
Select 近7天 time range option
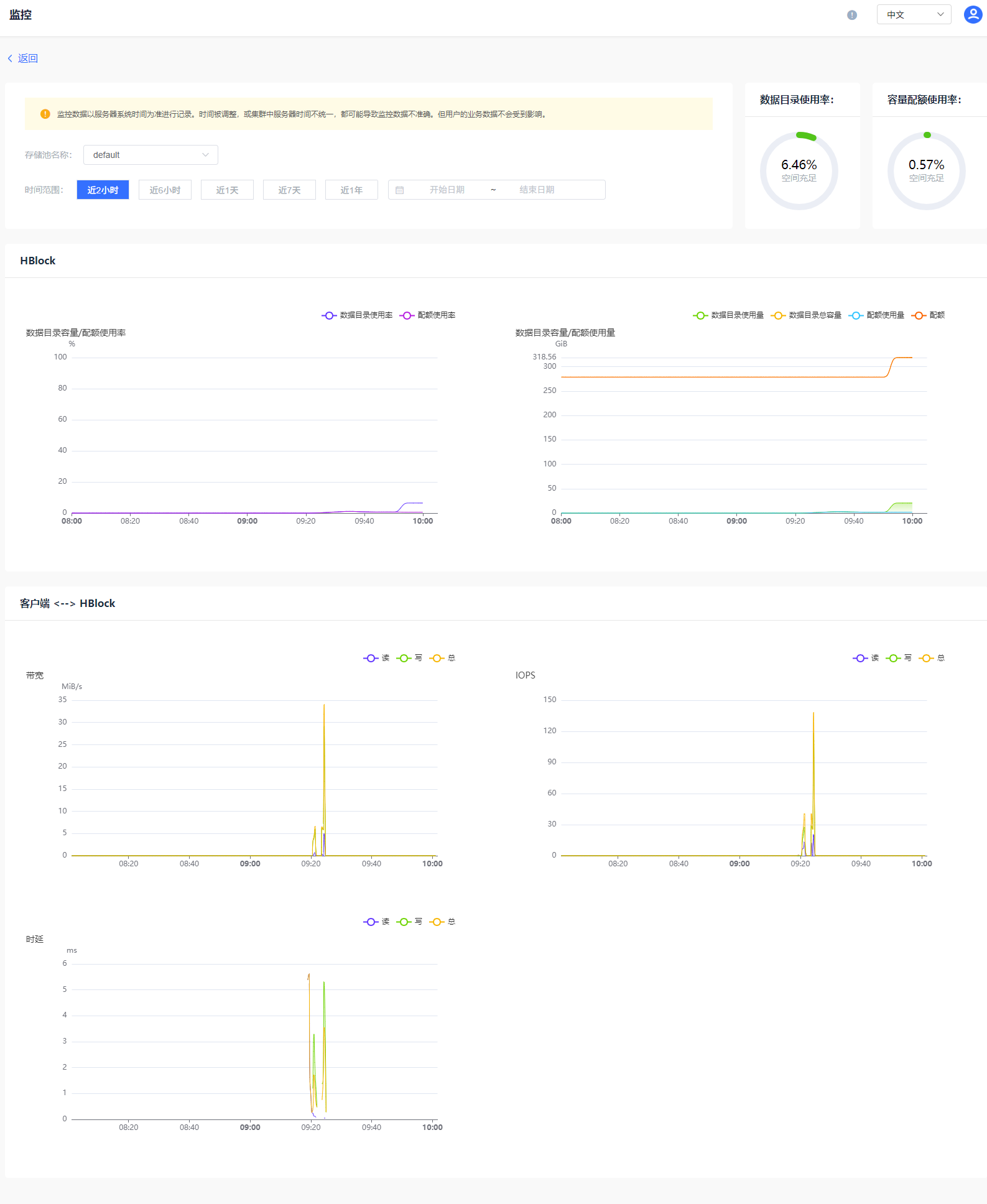click(289, 190)
